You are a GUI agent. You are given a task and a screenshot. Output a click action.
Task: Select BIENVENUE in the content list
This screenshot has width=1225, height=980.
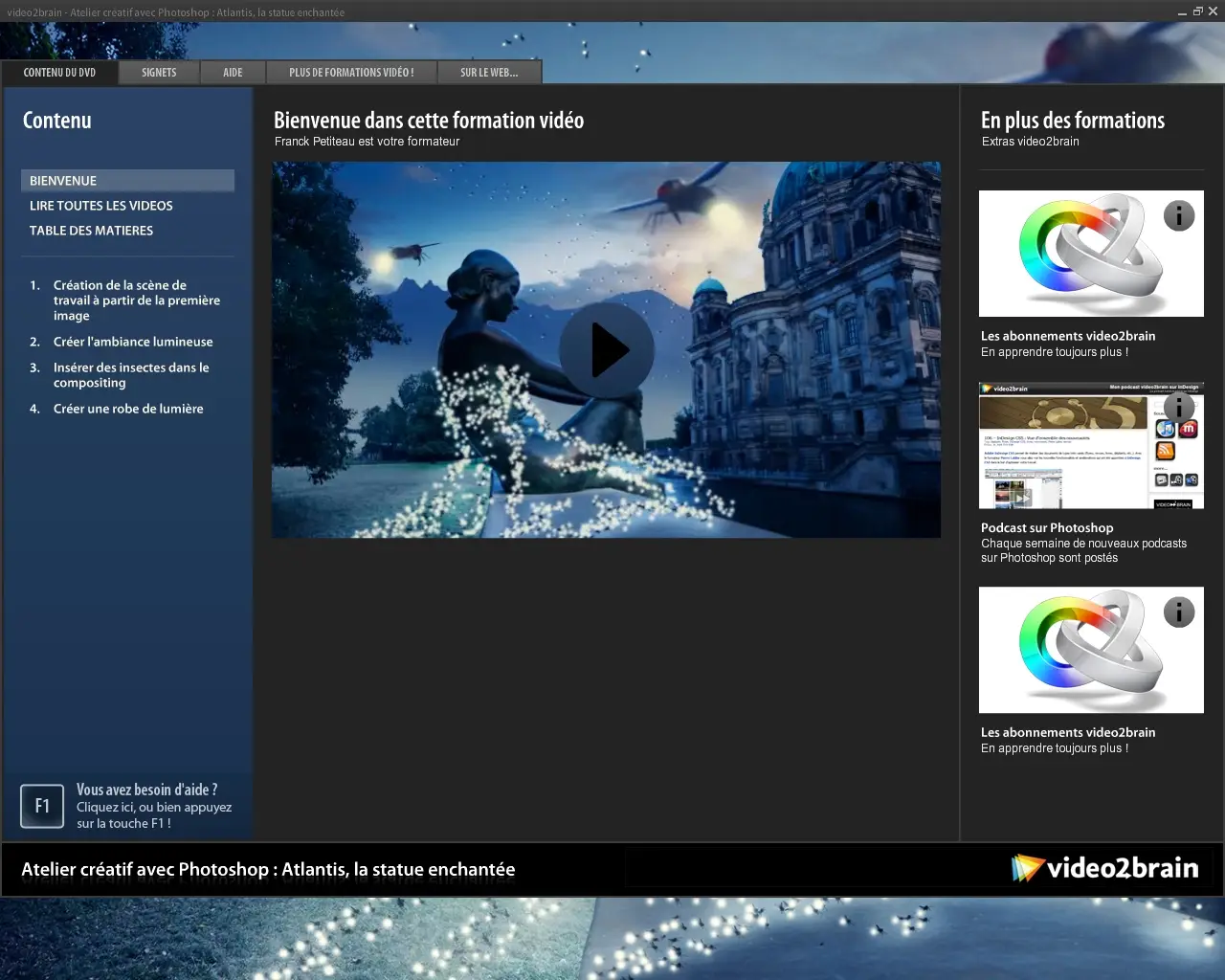(x=127, y=181)
